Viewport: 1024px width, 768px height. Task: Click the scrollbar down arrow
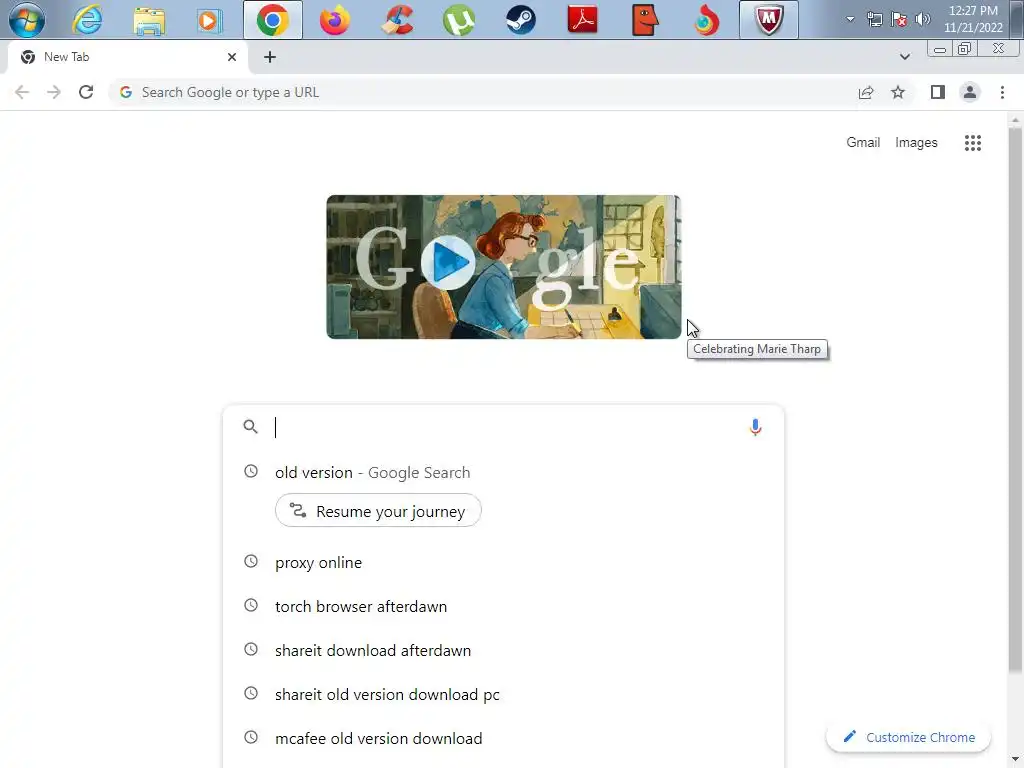[1015, 760]
